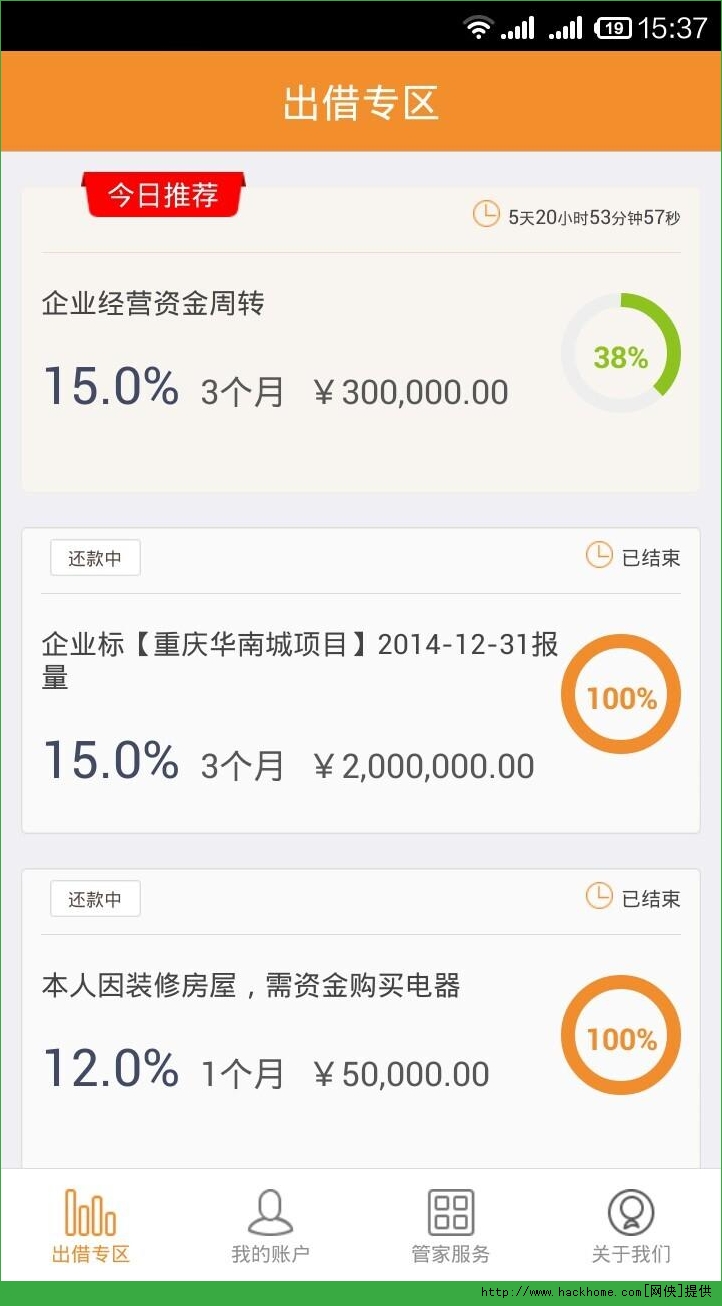Screen dimensions: 722x1306
Task: Click the countdown clock icon
Action: (x=486, y=214)
